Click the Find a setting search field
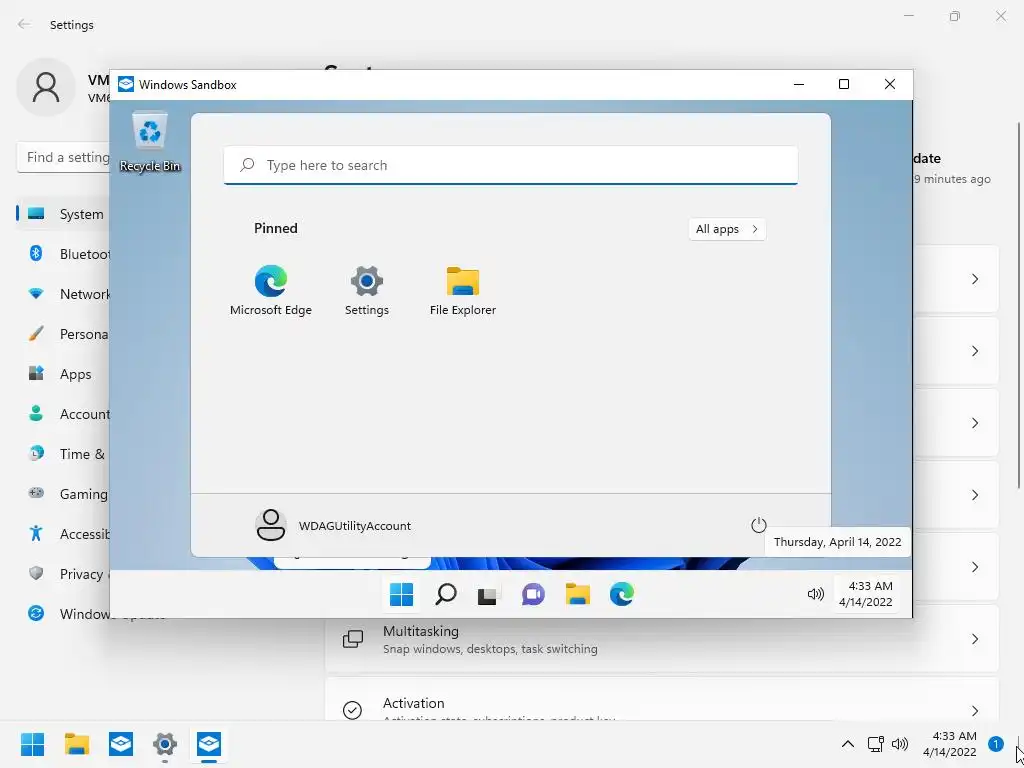 [63, 157]
